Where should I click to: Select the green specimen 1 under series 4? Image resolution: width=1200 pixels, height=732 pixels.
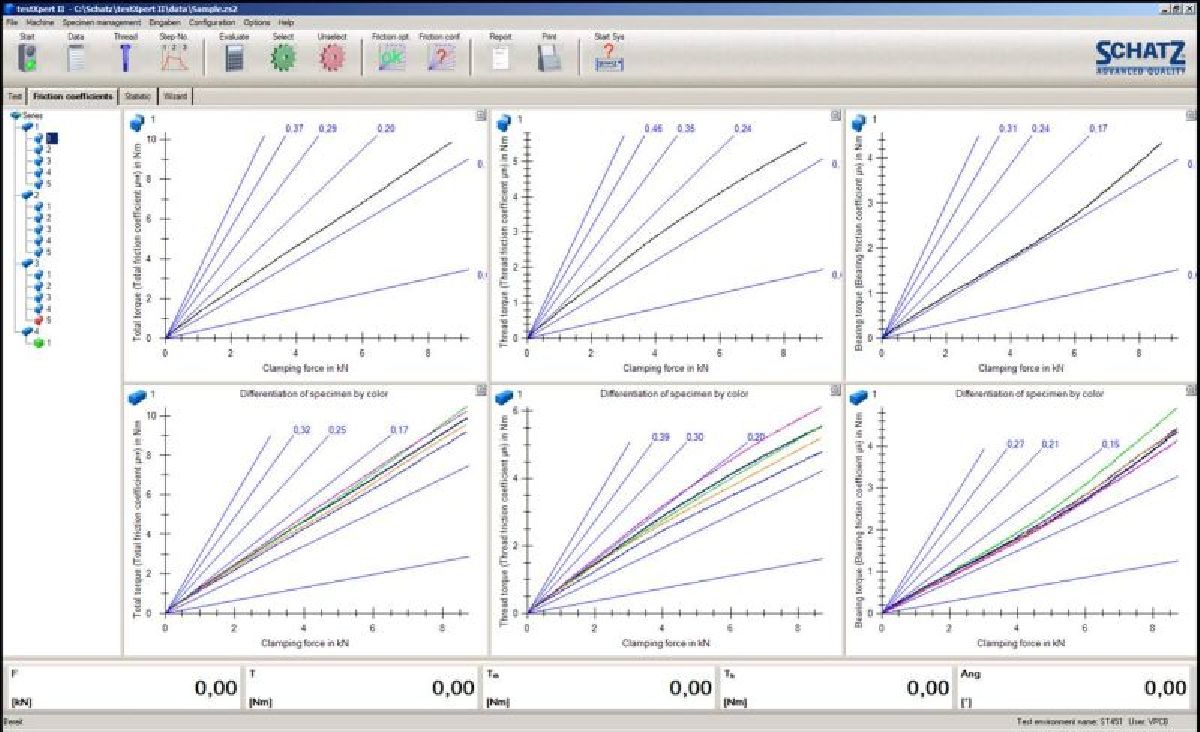42,342
